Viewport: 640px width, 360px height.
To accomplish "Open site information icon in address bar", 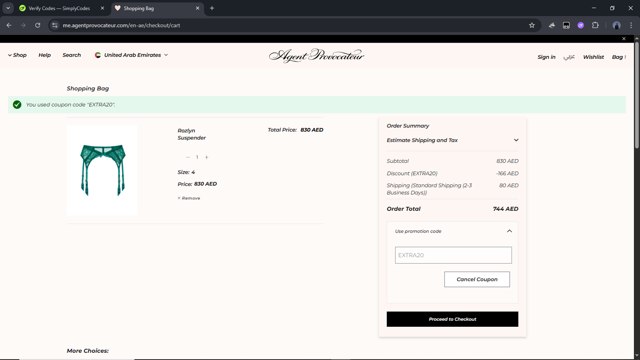I will tap(55, 25).
